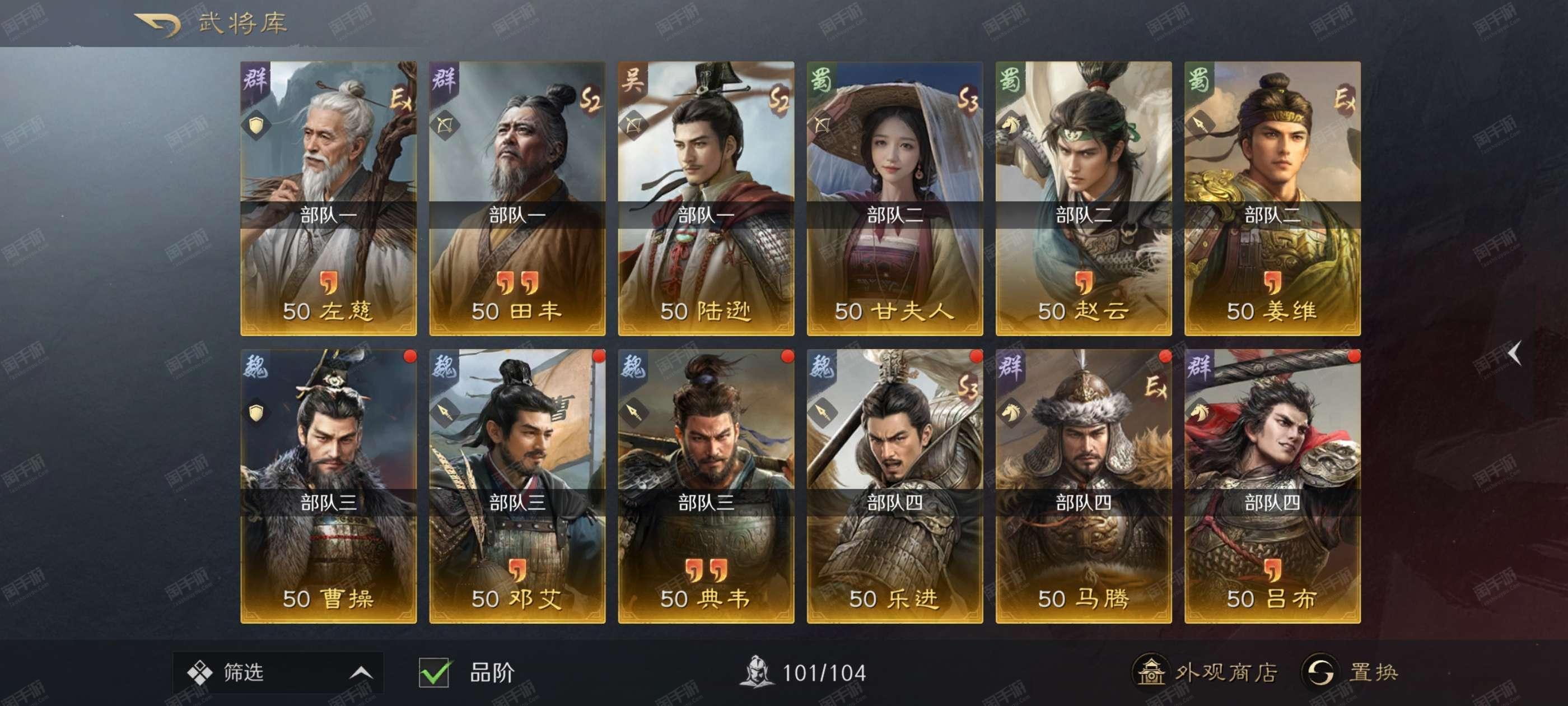1568x706 pixels.
Task: Open the 外观商店 shop icon
Action: (x=1150, y=672)
